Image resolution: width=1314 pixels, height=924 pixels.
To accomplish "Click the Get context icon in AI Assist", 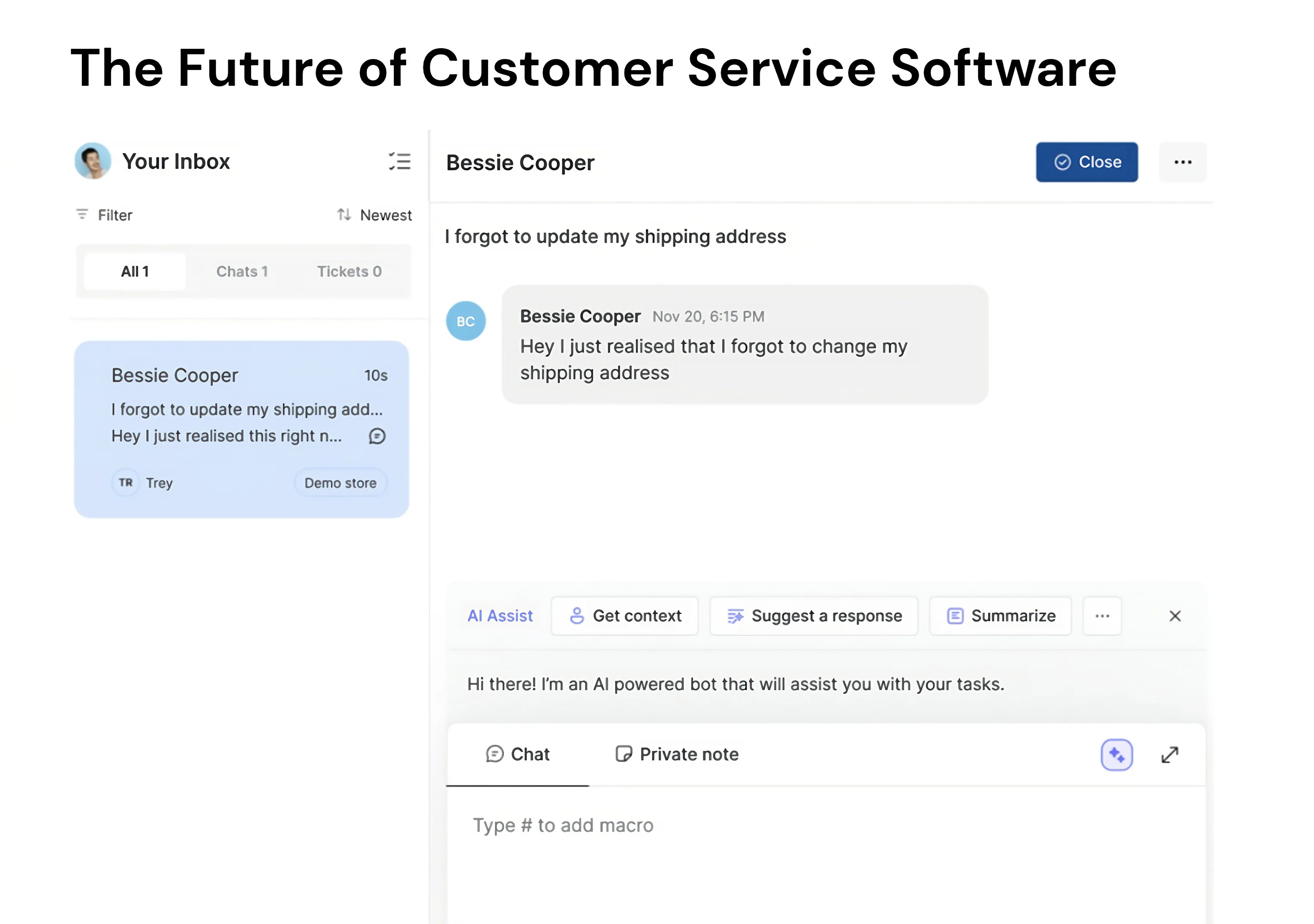I will click(577, 616).
